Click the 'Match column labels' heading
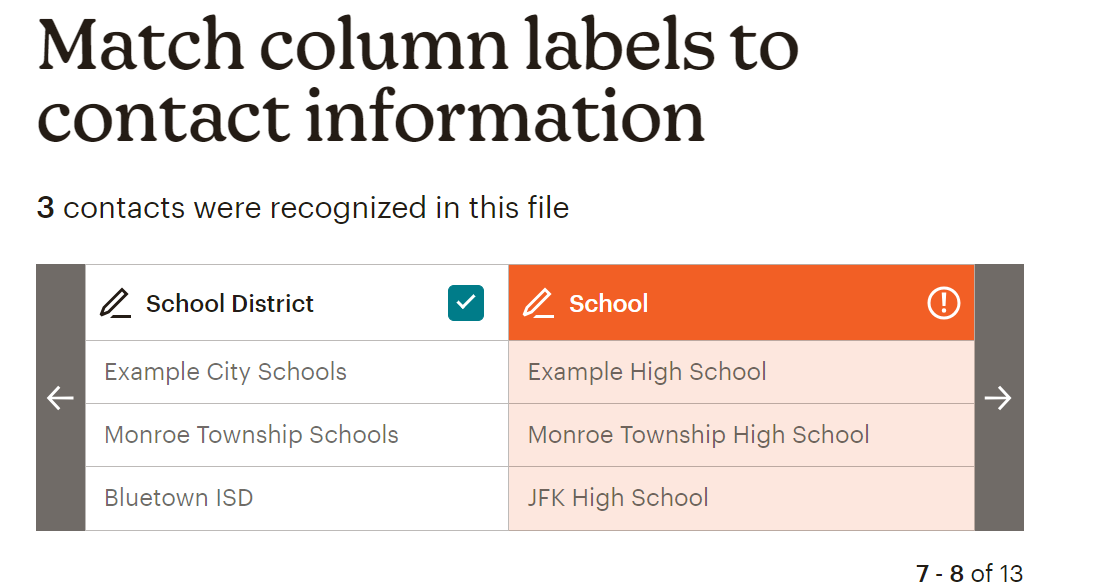The width and height of the screenshot is (1097, 588). click(418, 45)
